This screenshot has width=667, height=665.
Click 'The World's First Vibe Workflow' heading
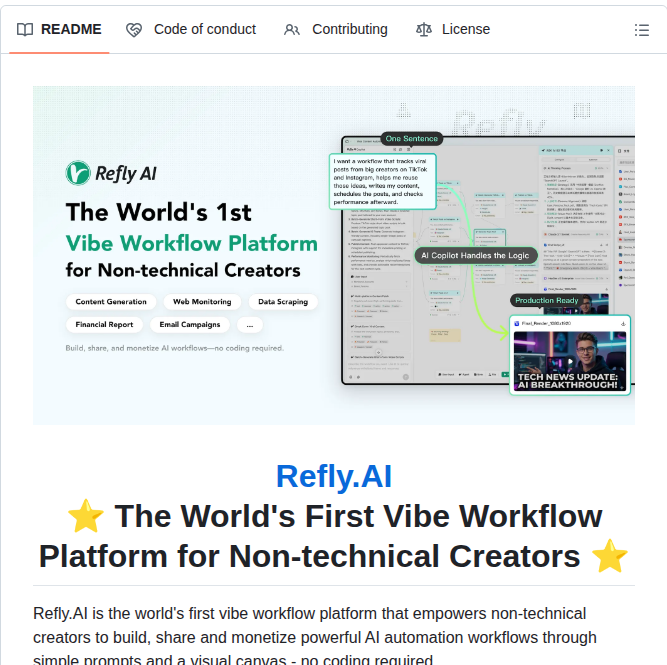pyautogui.click(x=334, y=536)
